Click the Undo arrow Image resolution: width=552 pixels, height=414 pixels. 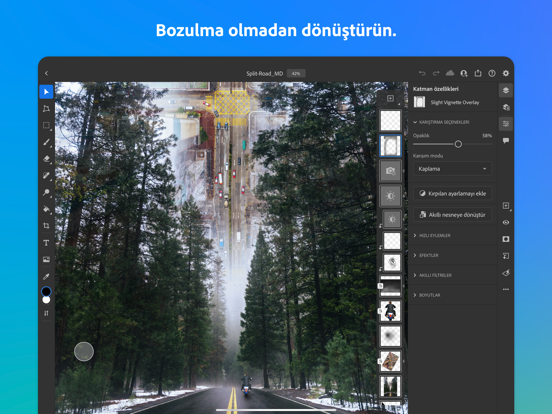tap(422, 73)
